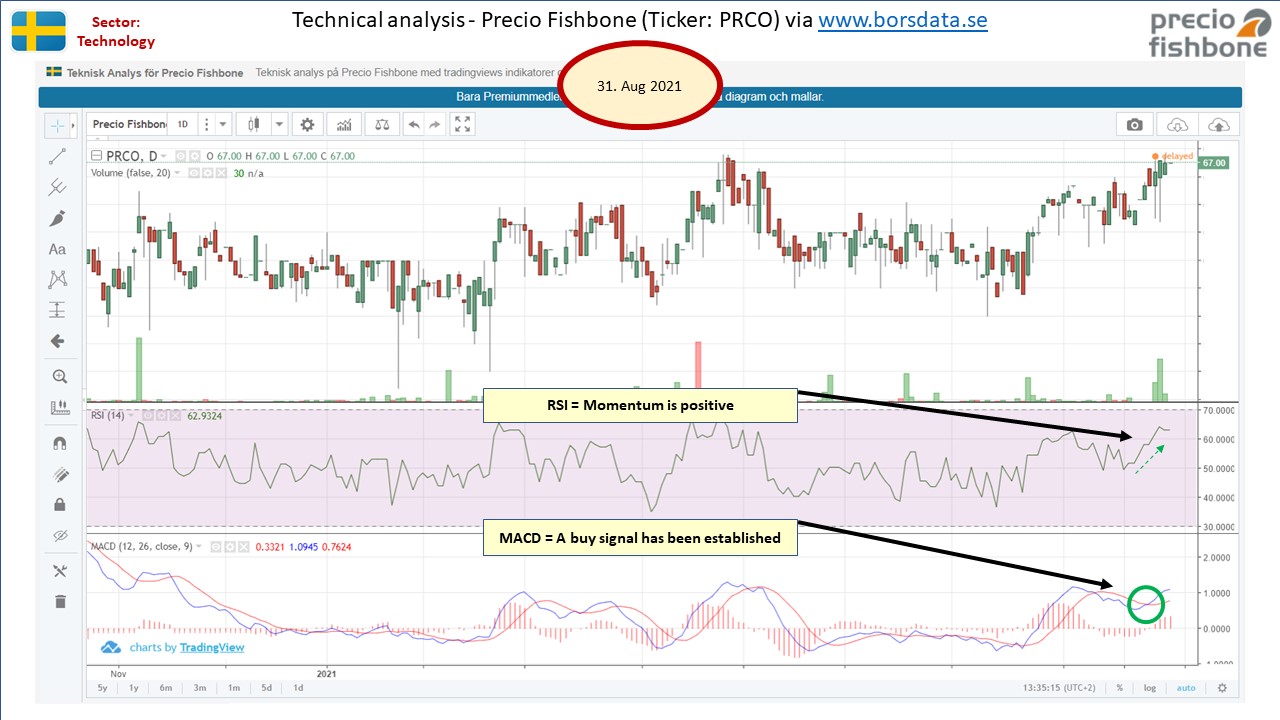Toggle magnet mode in the left toolbar
The width and height of the screenshot is (1280, 720).
59,443
